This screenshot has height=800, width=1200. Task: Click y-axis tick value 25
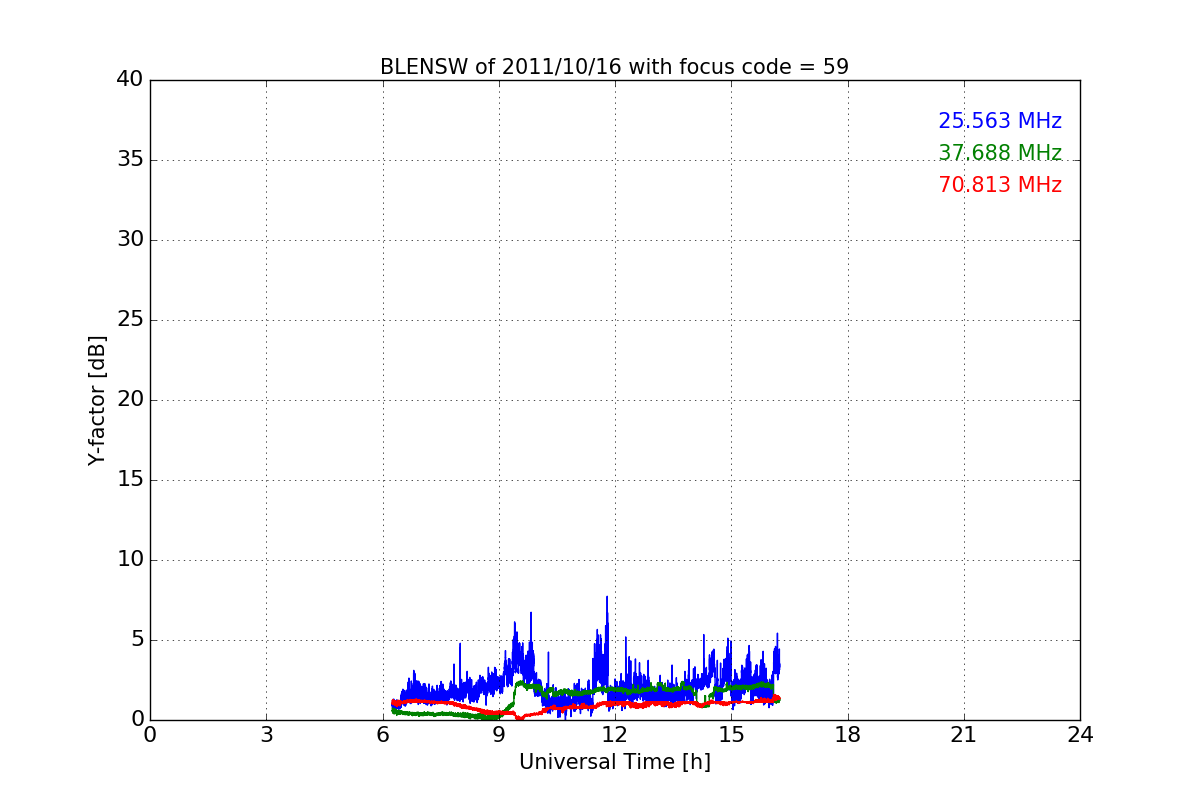(x=130, y=320)
